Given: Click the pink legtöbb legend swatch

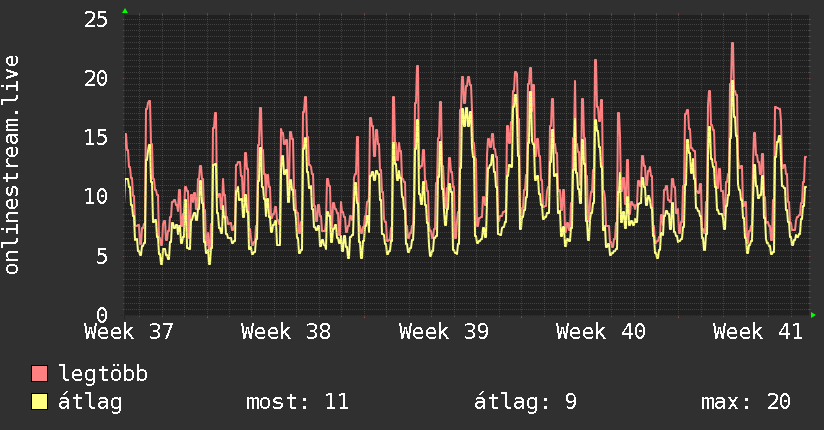Looking at the screenshot, I should coord(39,374).
